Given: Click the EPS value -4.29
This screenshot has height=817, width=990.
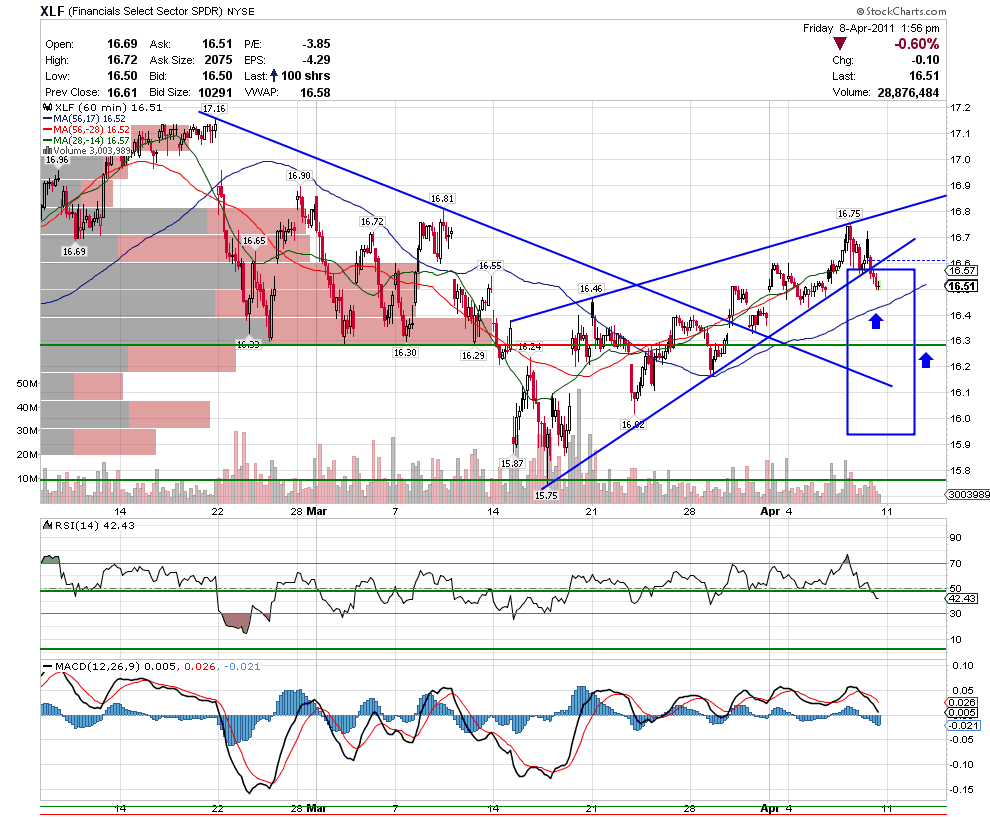Looking at the screenshot, I should coord(316,60).
